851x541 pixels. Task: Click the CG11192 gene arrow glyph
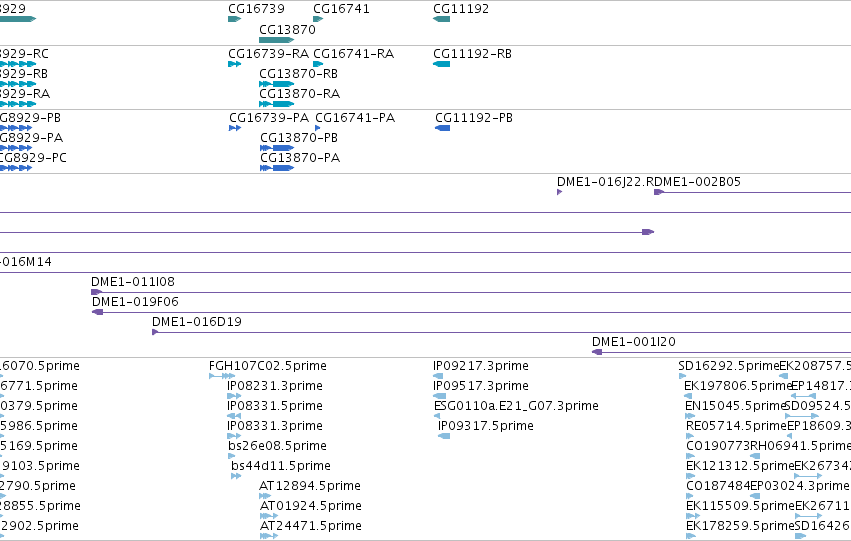(441, 19)
